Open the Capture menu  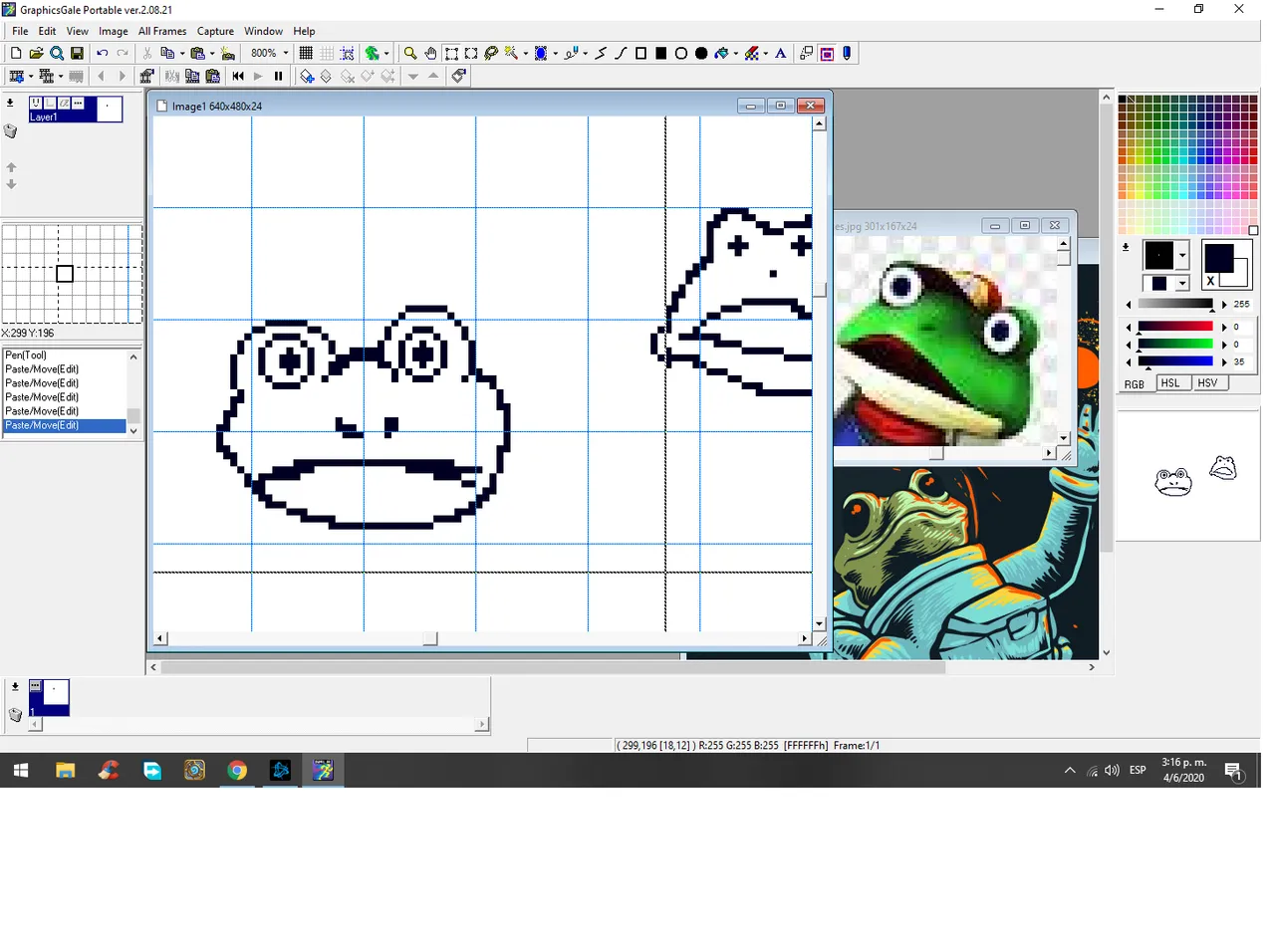click(x=215, y=31)
